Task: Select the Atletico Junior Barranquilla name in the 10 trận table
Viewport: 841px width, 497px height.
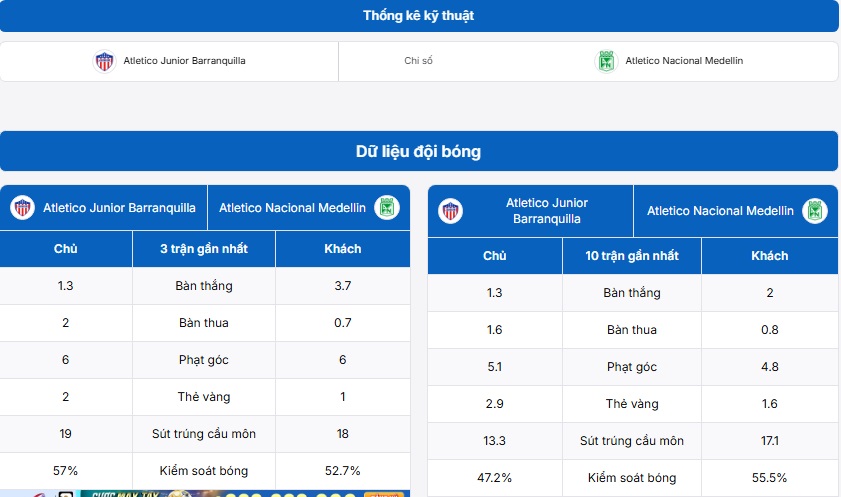Action: click(547, 211)
